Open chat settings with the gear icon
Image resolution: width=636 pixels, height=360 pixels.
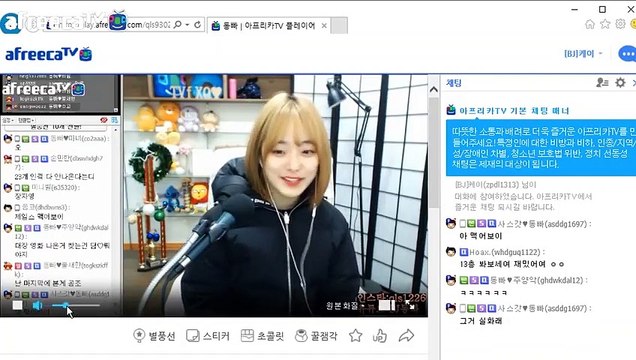620,83
